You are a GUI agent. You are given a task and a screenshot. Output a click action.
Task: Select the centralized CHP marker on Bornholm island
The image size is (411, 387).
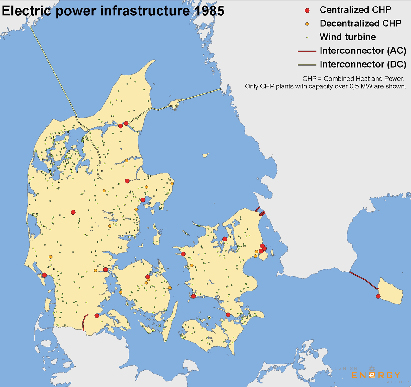378,296
